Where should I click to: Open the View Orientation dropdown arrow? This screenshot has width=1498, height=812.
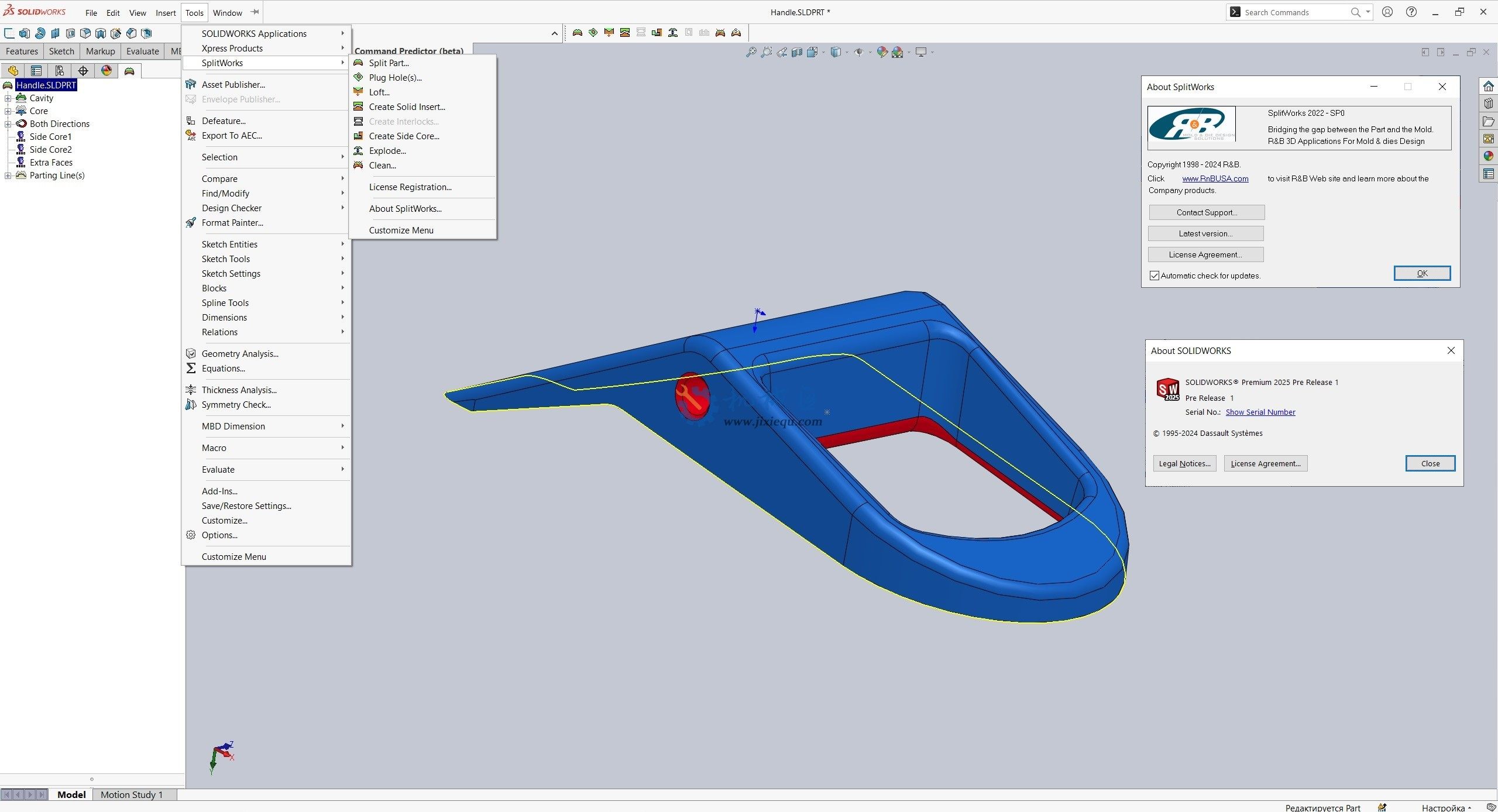822,51
